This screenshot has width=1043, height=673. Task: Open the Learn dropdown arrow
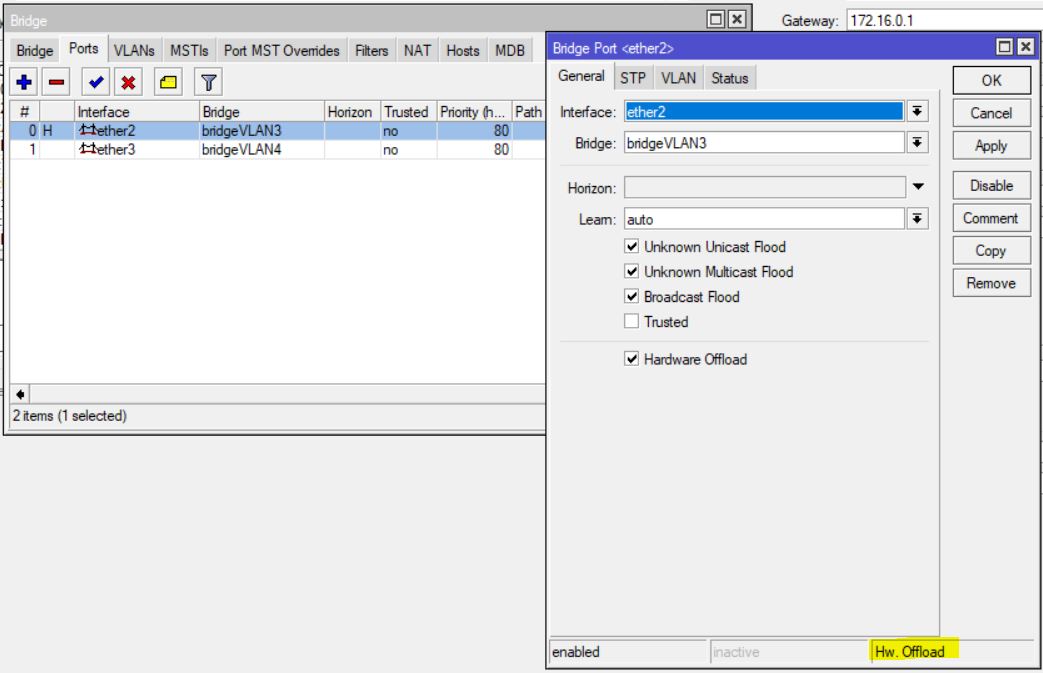coord(917,219)
